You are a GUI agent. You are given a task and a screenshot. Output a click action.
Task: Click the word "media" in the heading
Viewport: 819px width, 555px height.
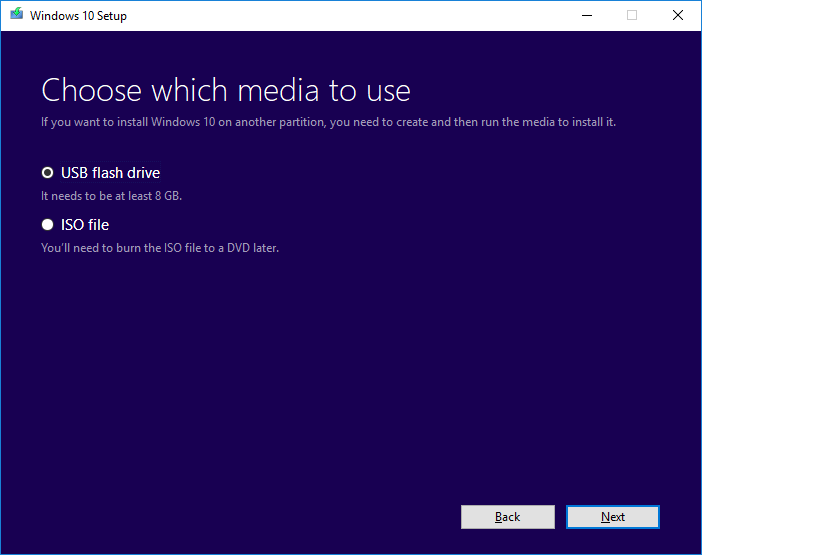tap(273, 90)
